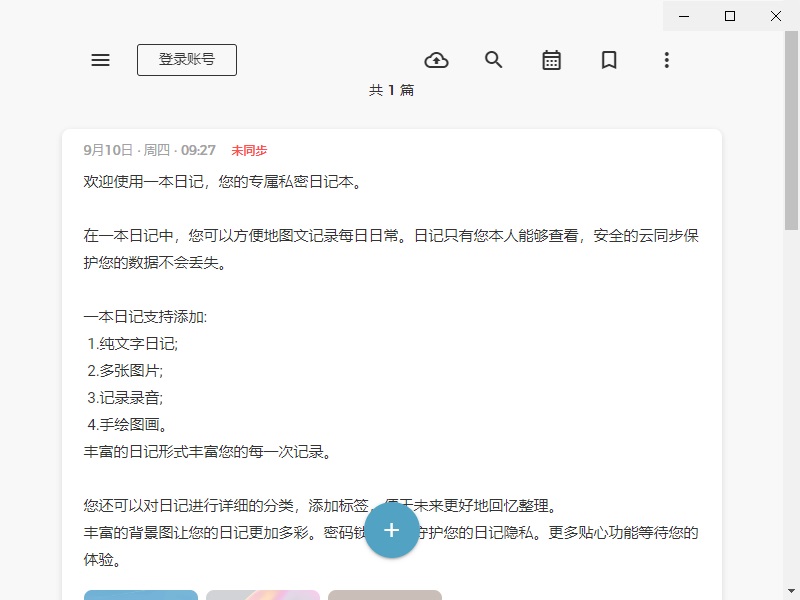
Task: Open the hamburger navigation menu
Action: click(x=101, y=60)
